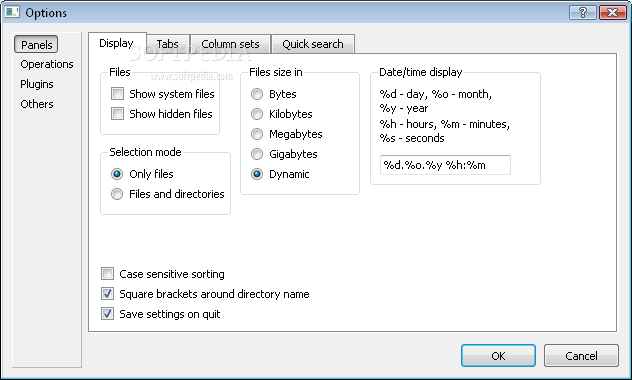Open the Others category
The width and height of the screenshot is (632, 380).
(x=37, y=104)
